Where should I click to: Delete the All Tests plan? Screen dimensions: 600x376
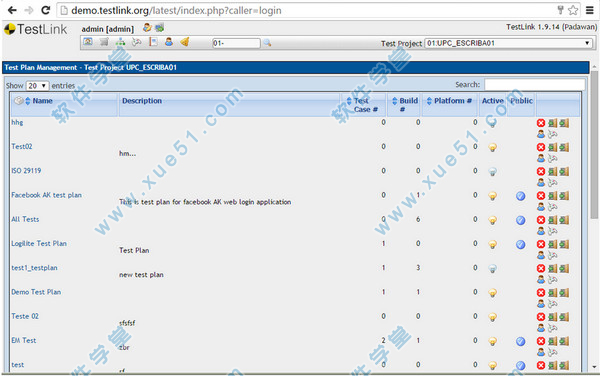pos(541,220)
